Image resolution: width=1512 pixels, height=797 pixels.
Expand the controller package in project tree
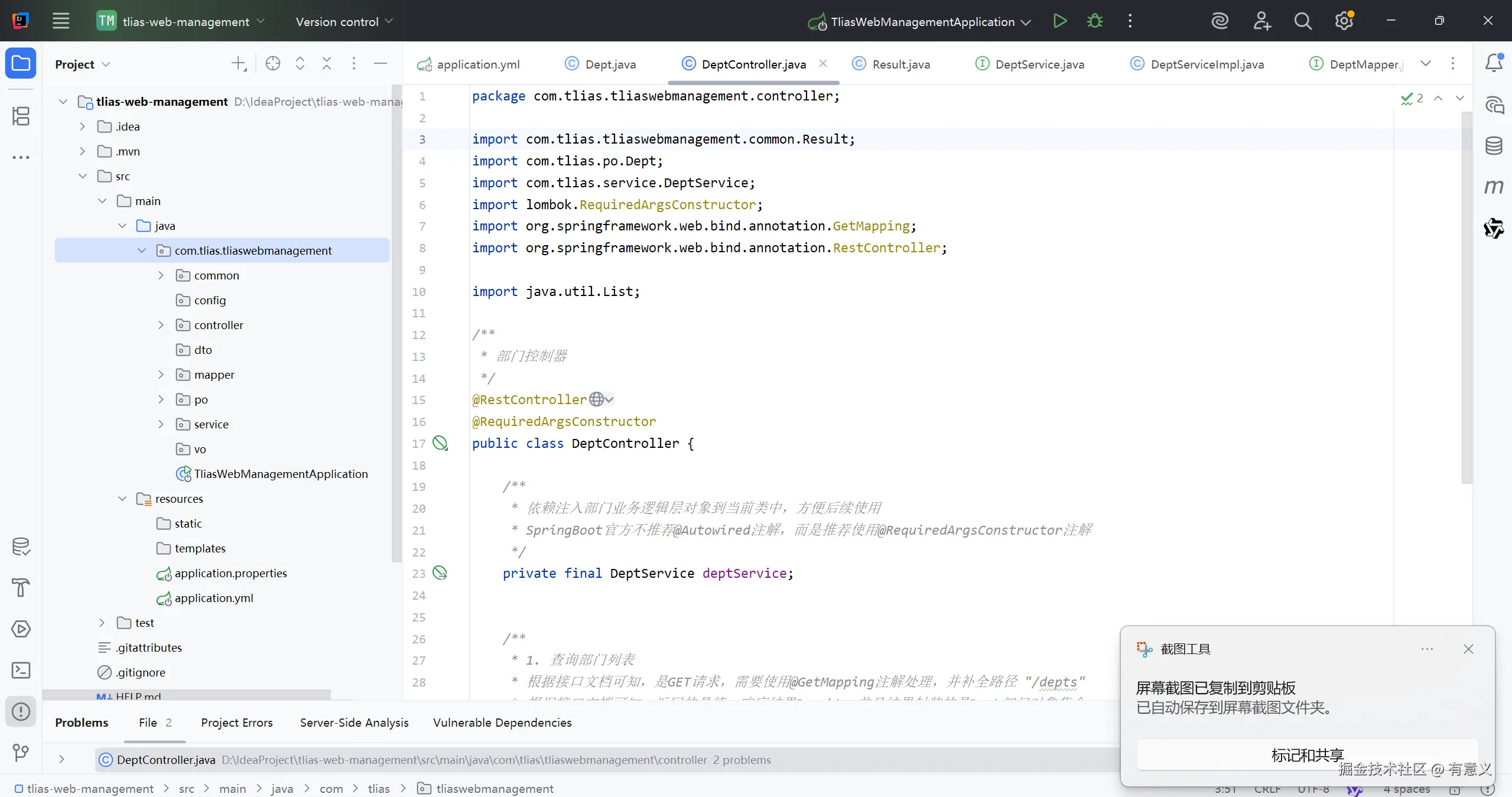pyautogui.click(x=161, y=325)
